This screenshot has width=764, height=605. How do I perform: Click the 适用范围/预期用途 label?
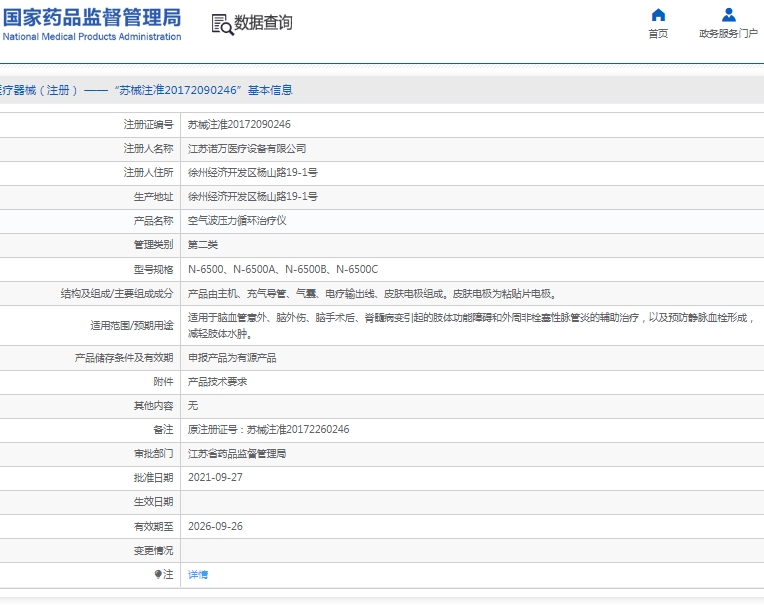click(132, 325)
